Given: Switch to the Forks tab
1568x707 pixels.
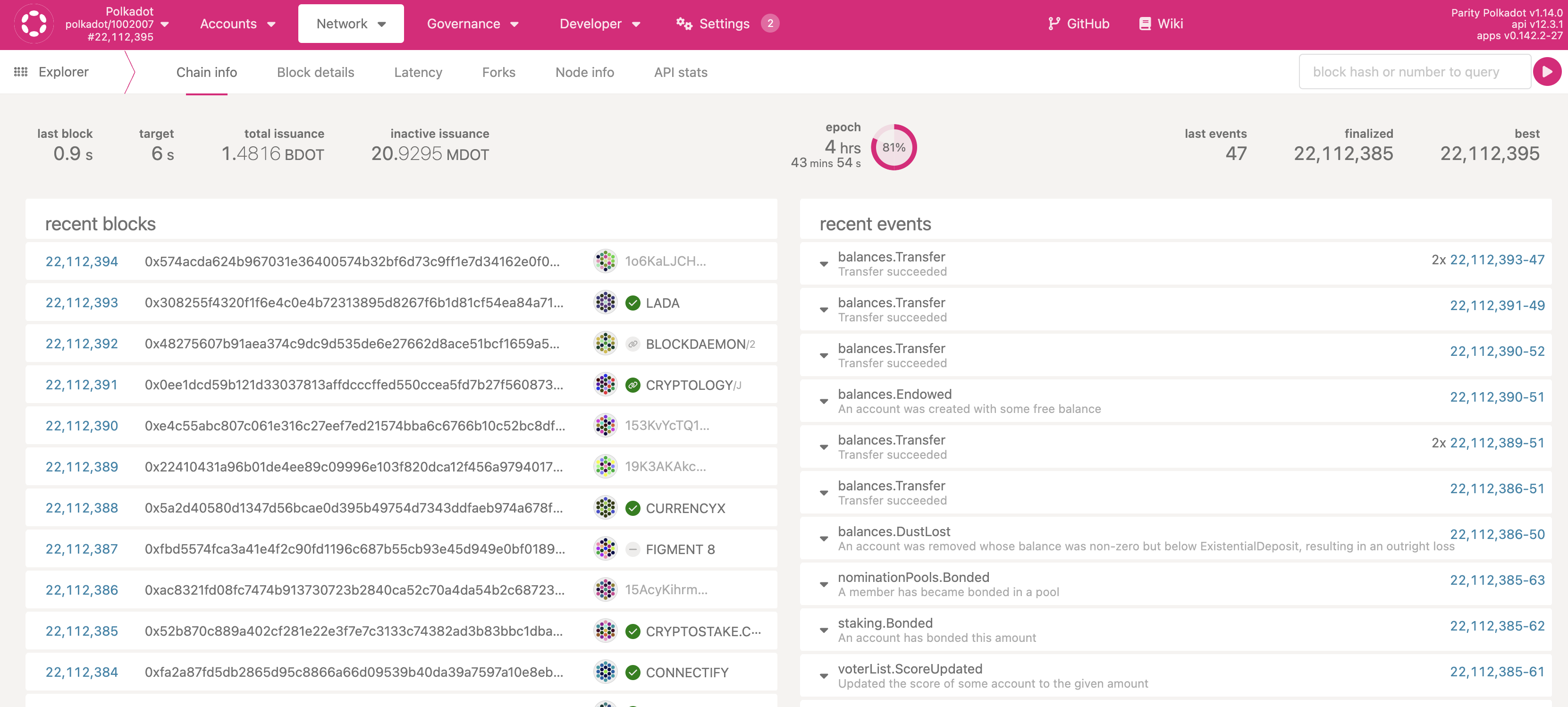Looking at the screenshot, I should 498,72.
